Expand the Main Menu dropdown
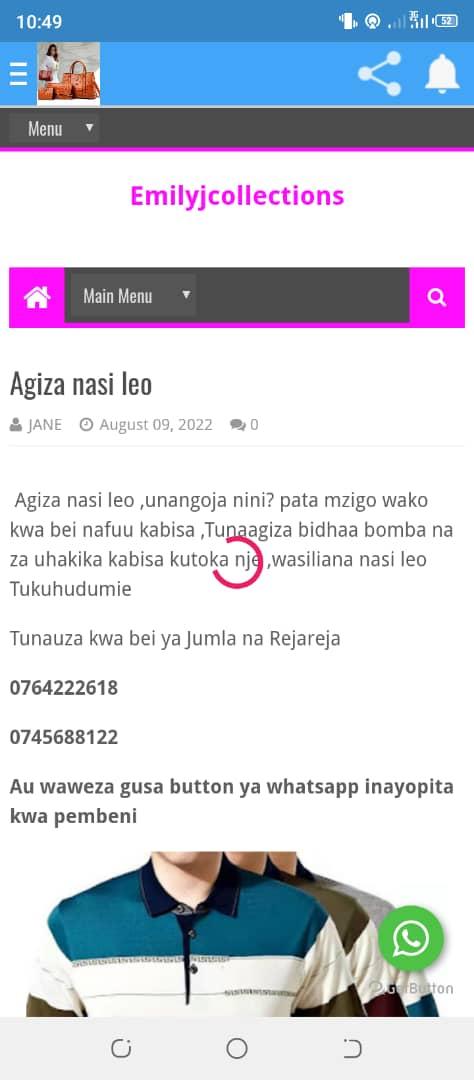The height and width of the screenshot is (1080, 474). click(x=132, y=295)
